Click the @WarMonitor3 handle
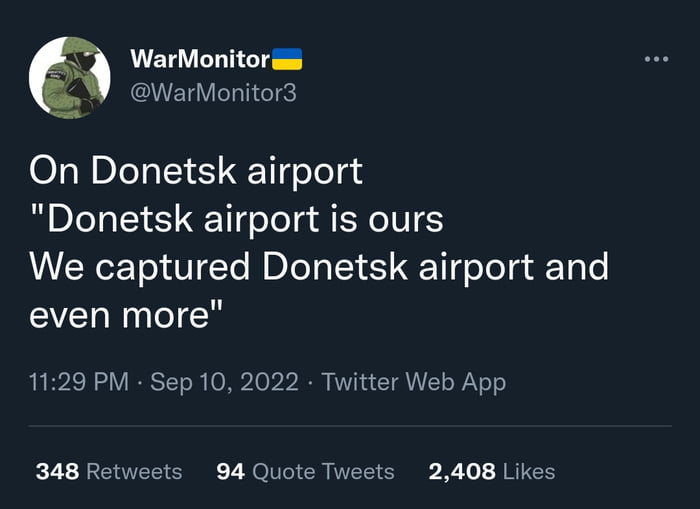 click(213, 93)
